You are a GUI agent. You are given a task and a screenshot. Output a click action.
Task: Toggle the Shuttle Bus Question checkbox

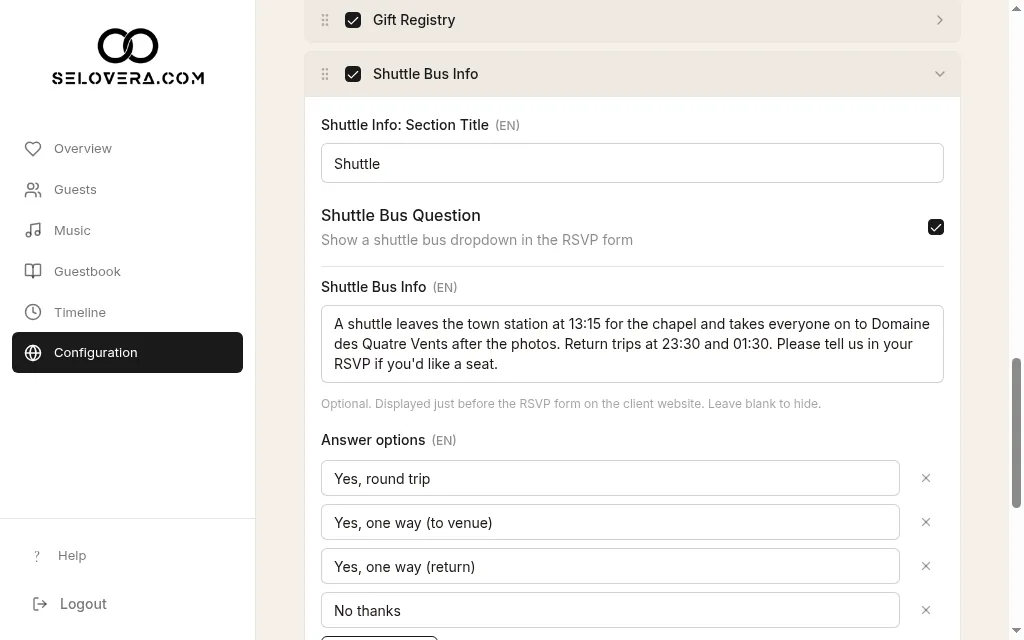tap(935, 227)
